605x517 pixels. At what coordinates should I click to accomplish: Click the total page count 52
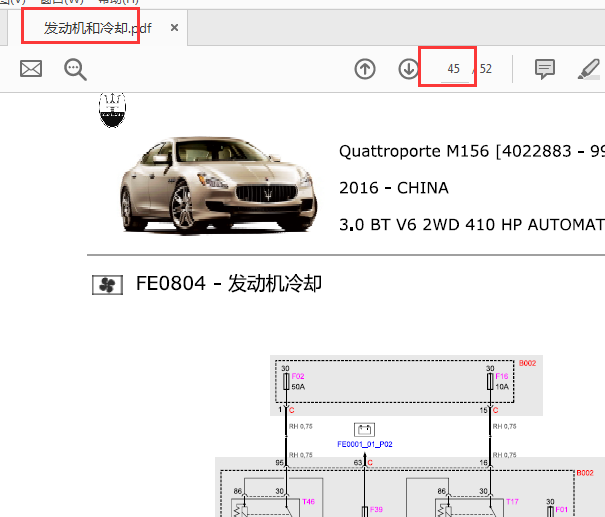point(486,69)
